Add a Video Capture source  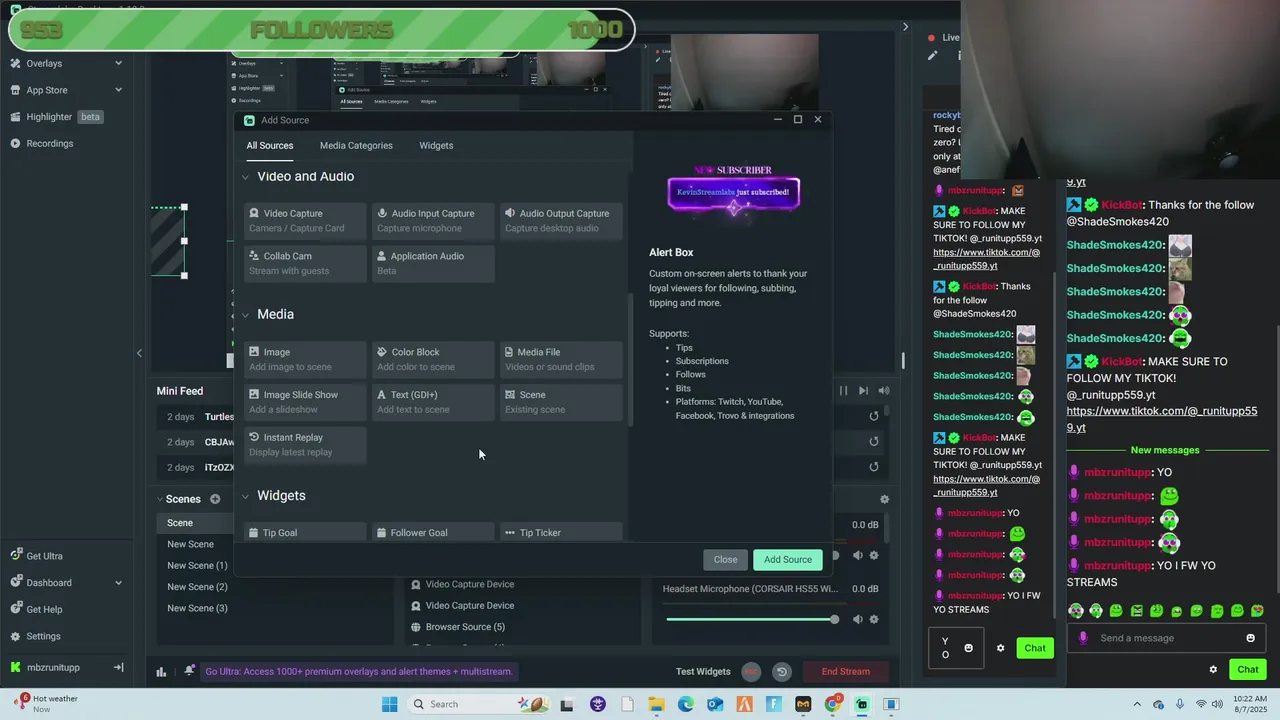[x=305, y=220]
